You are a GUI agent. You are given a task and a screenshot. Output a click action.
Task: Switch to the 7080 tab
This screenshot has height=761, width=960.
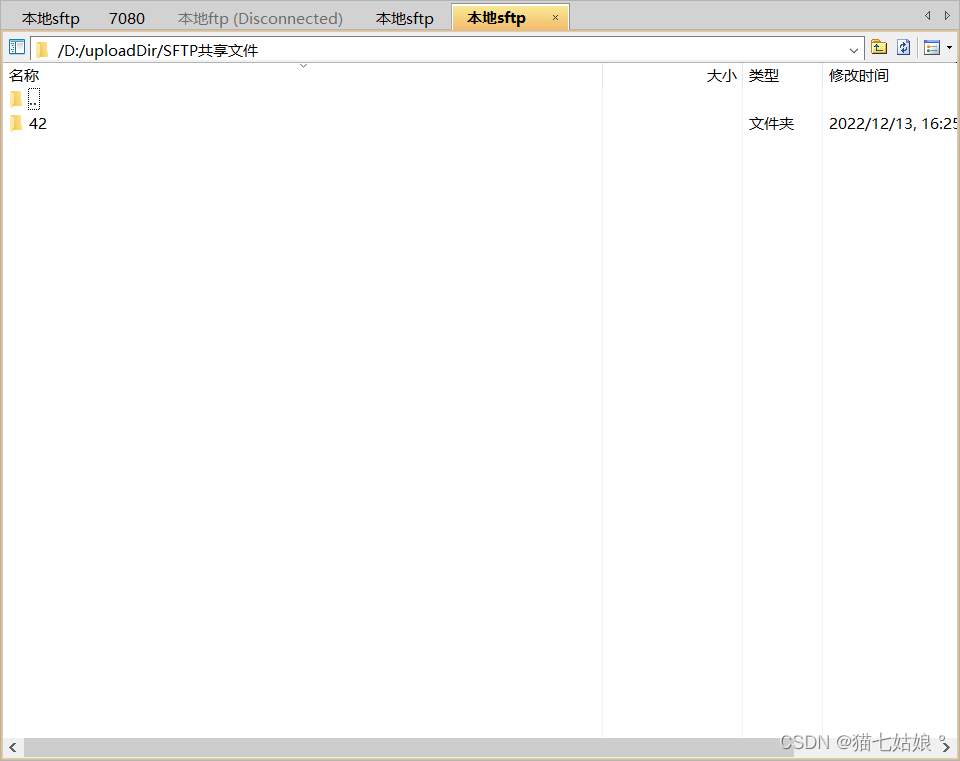(x=127, y=19)
